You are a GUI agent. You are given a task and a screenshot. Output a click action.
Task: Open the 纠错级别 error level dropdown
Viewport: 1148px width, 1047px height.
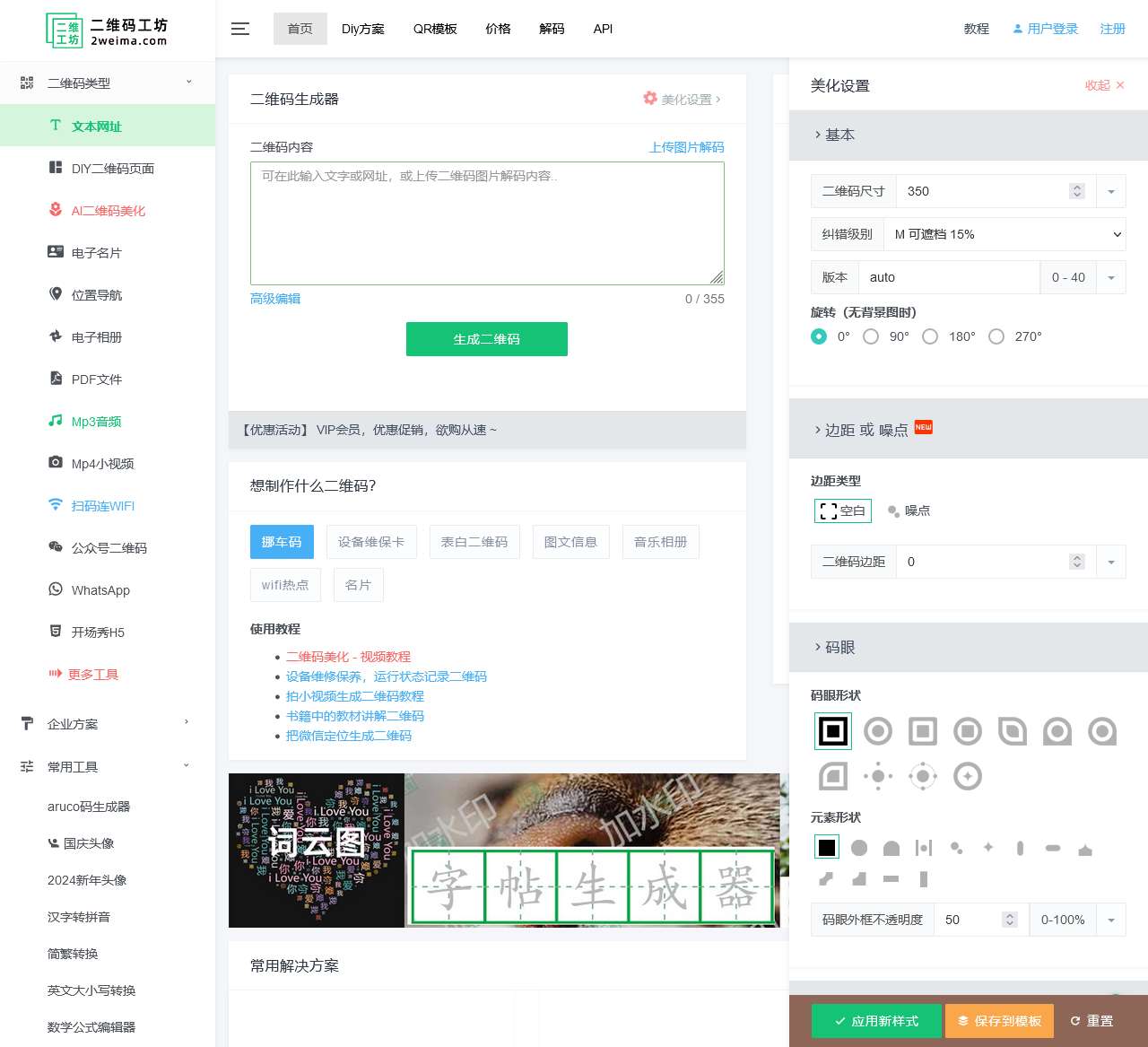coord(1004,234)
